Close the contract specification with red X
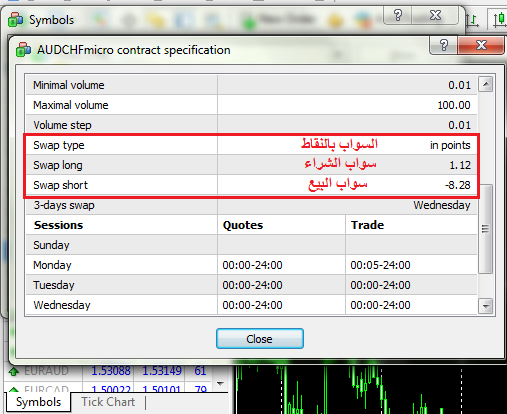Image resolution: width=507 pixels, height=414 pixels. tap(481, 45)
